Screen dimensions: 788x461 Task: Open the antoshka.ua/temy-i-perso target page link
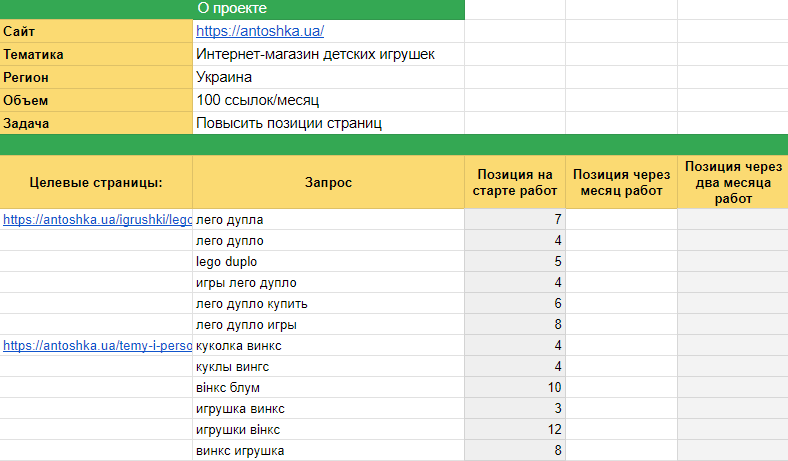[97, 346]
